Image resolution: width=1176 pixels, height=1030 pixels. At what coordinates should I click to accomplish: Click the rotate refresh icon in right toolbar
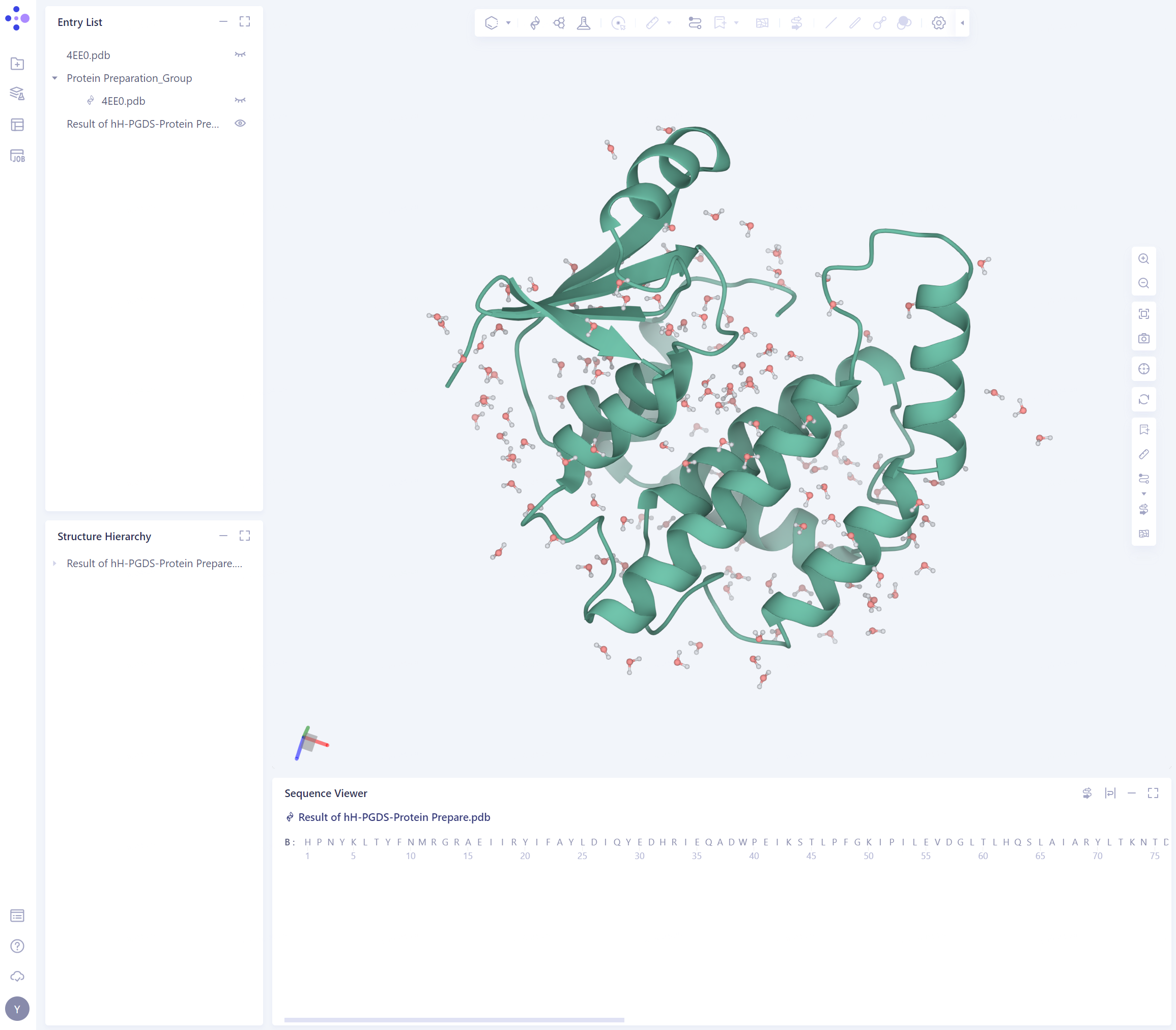1143,399
